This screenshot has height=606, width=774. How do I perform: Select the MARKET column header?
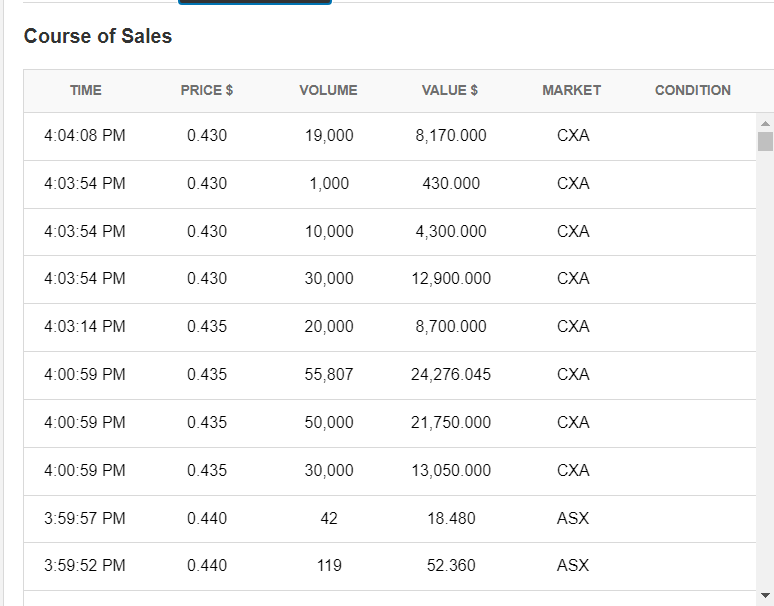tap(572, 90)
